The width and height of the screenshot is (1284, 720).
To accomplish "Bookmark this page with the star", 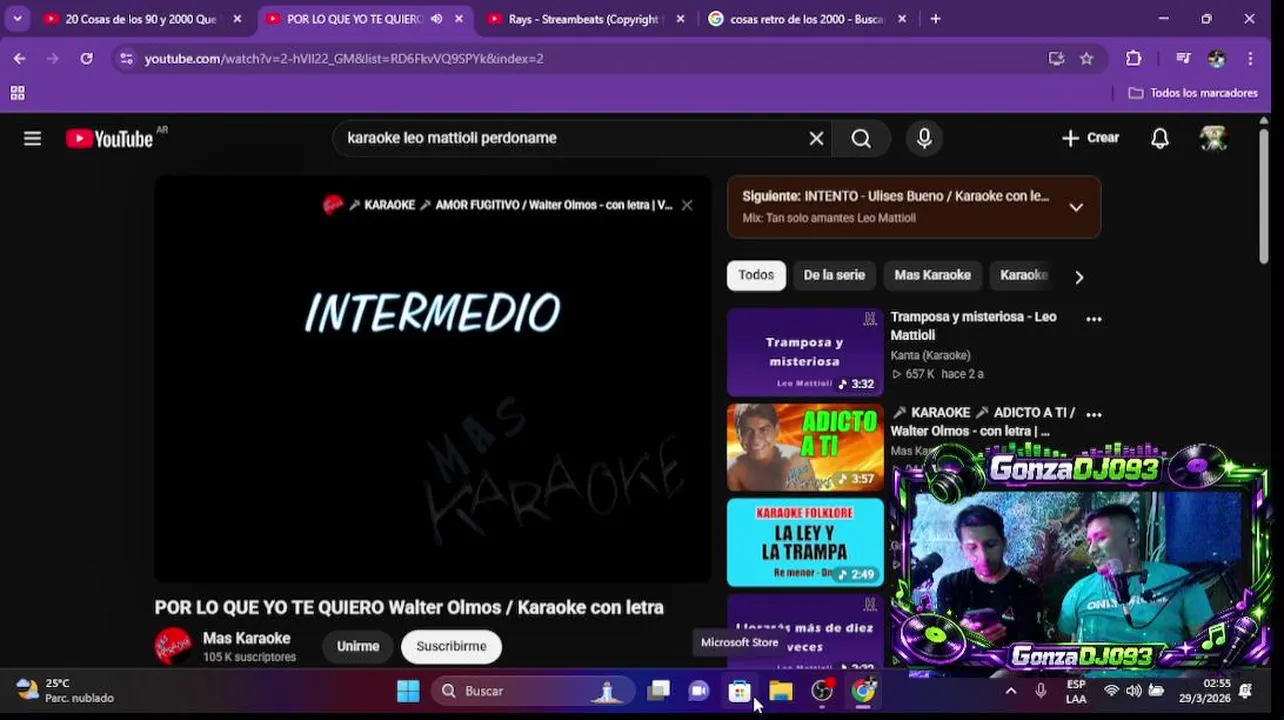I will click(x=1087, y=59).
